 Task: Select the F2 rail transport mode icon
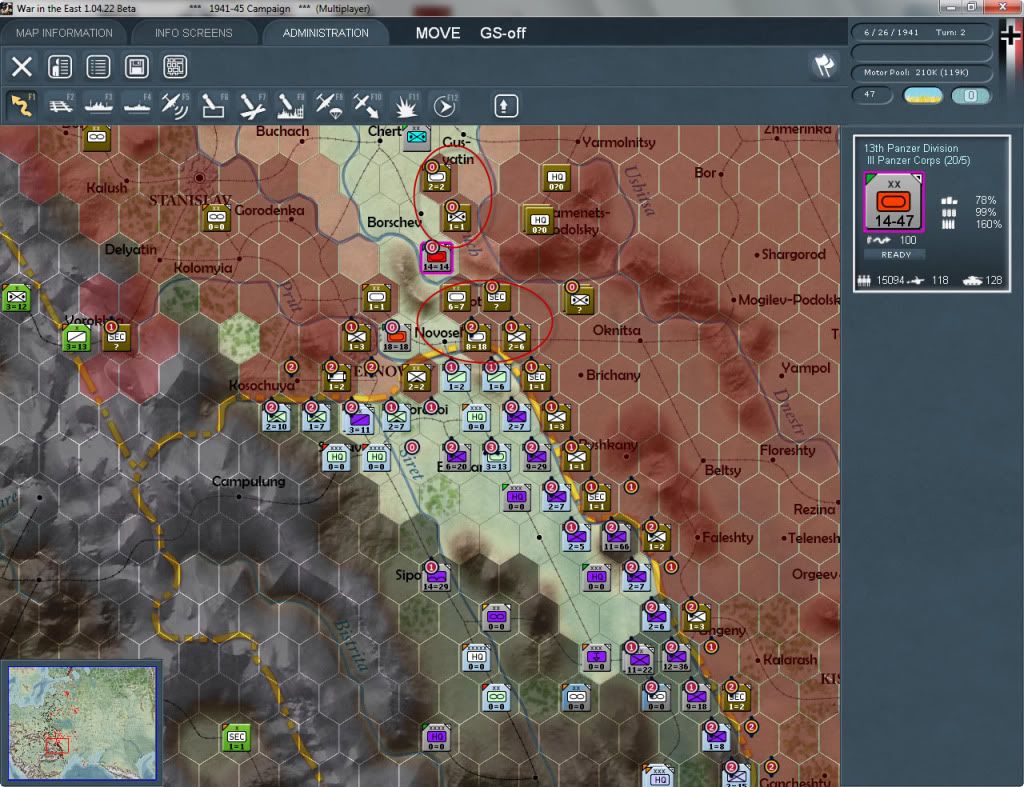[x=61, y=105]
